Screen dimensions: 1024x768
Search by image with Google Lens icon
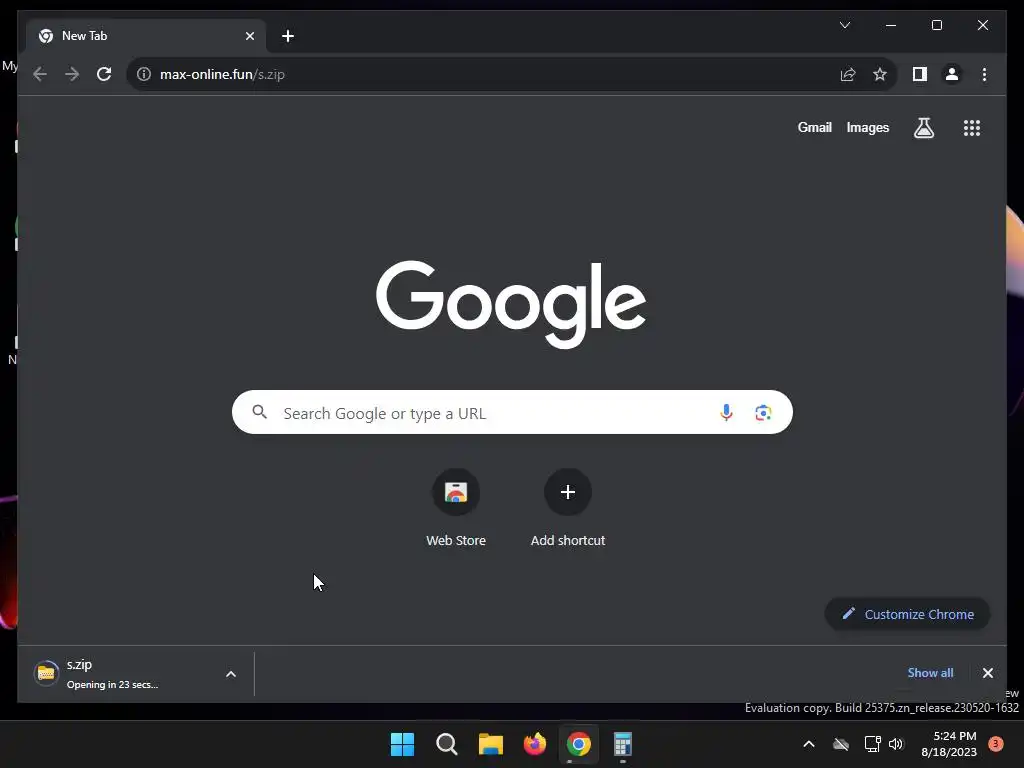[x=763, y=413]
